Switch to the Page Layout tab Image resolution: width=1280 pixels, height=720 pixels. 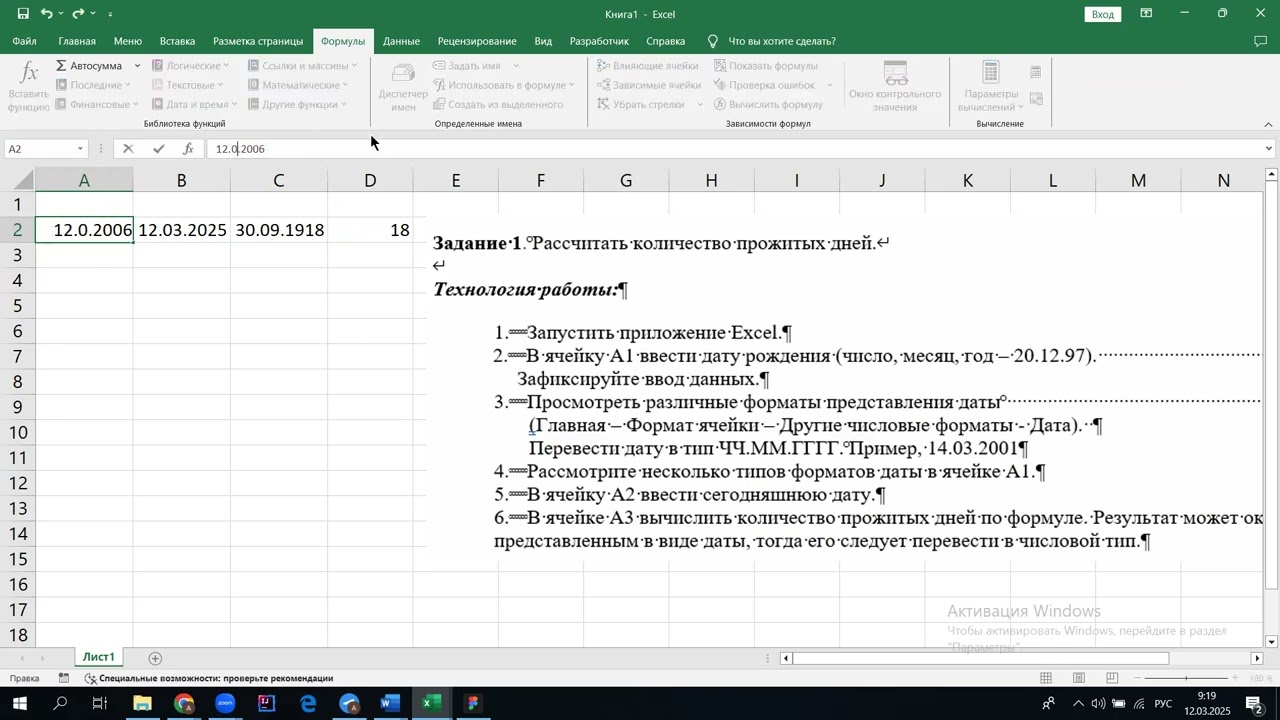coord(258,41)
